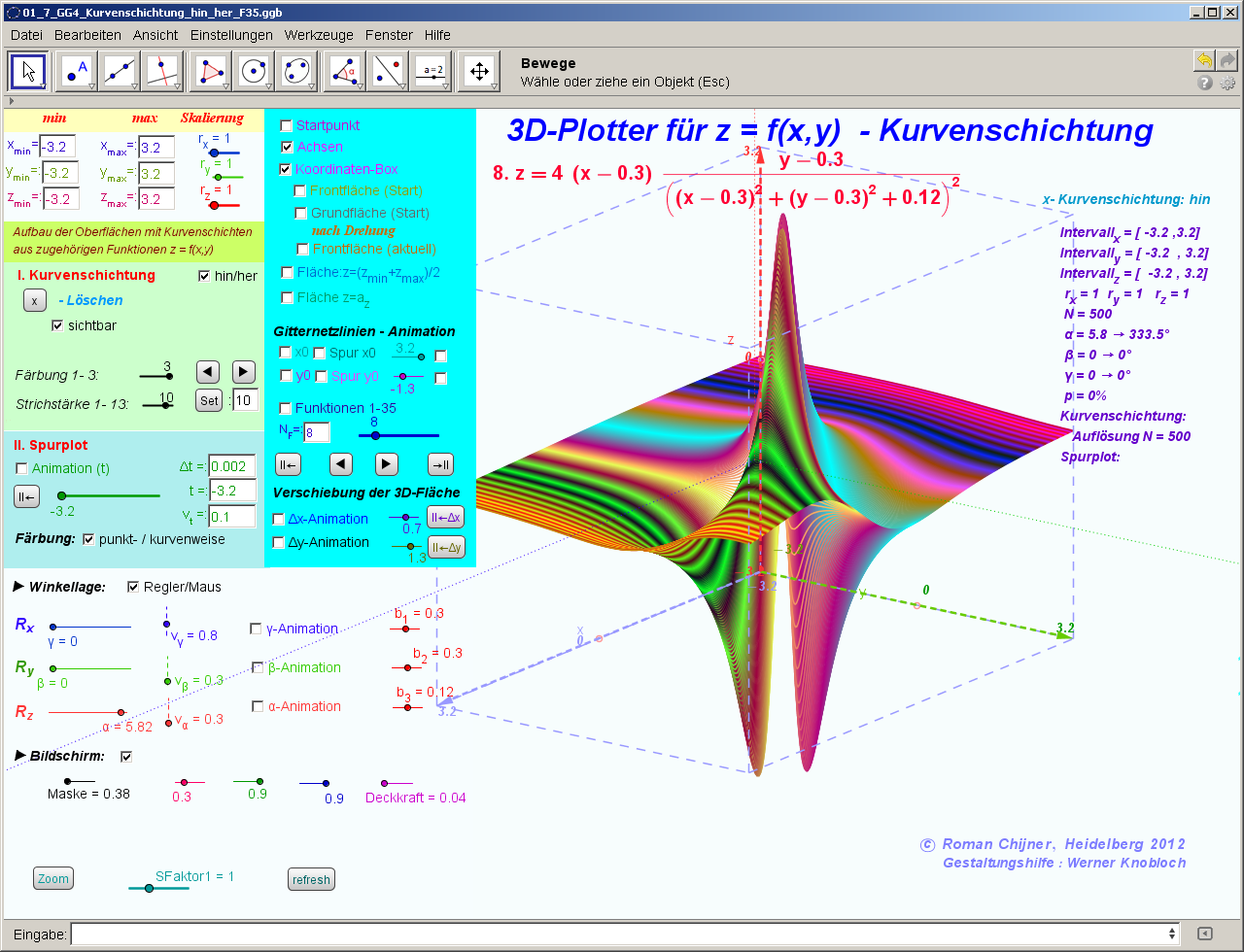Open the slider tool dropdown arrow
The image size is (1244, 952).
coord(448,86)
